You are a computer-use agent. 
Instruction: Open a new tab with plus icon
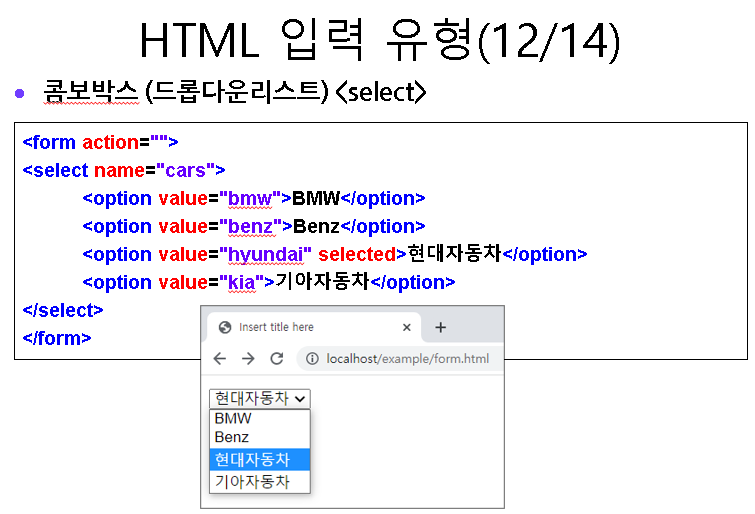tap(440, 328)
